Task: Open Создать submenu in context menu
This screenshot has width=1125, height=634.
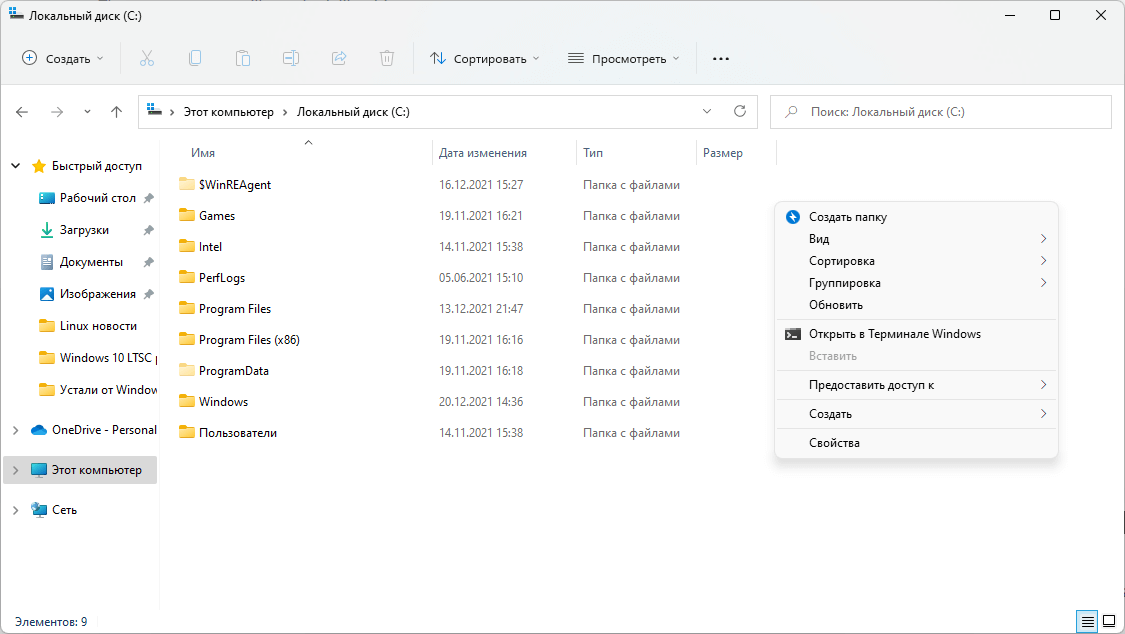Action: tap(916, 414)
